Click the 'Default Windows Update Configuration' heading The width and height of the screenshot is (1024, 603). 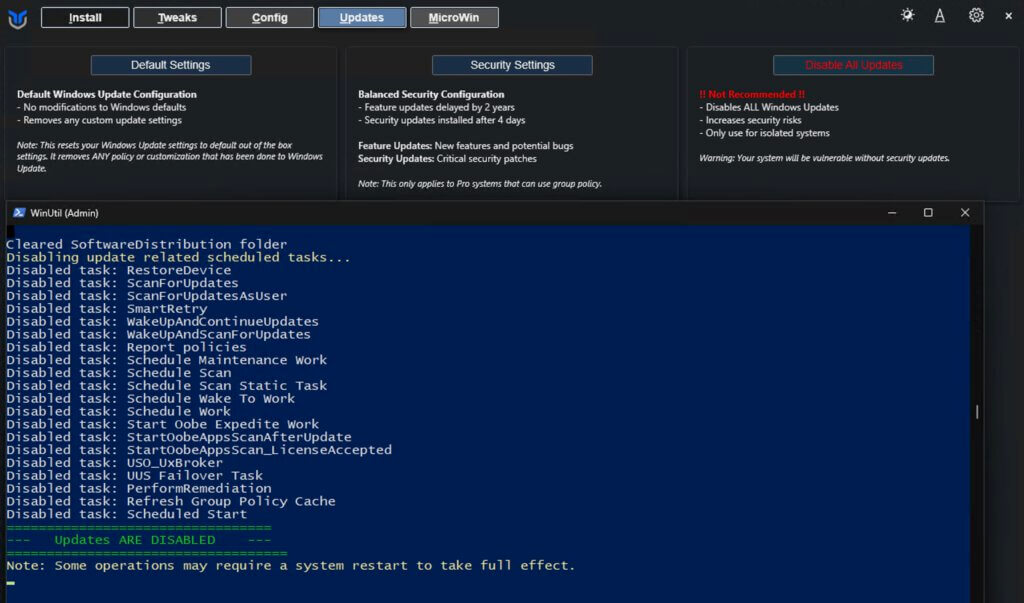pos(106,94)
